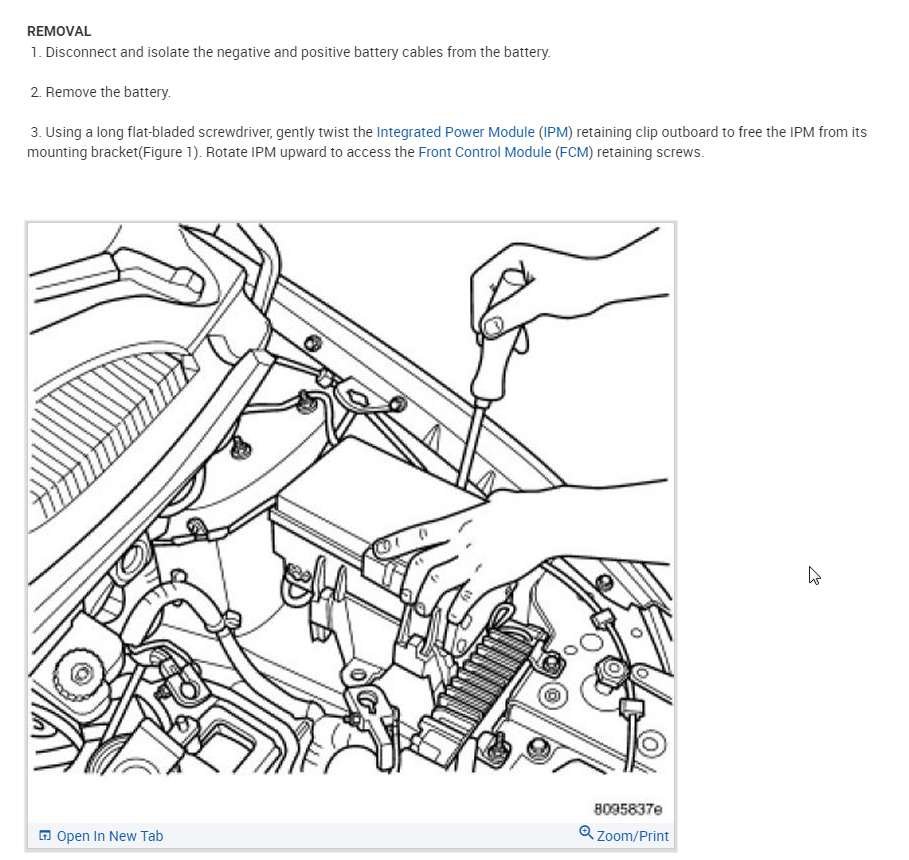Click the Zoom/Print magnifier icon
909x860 pixels.
[x=586, y=833]
